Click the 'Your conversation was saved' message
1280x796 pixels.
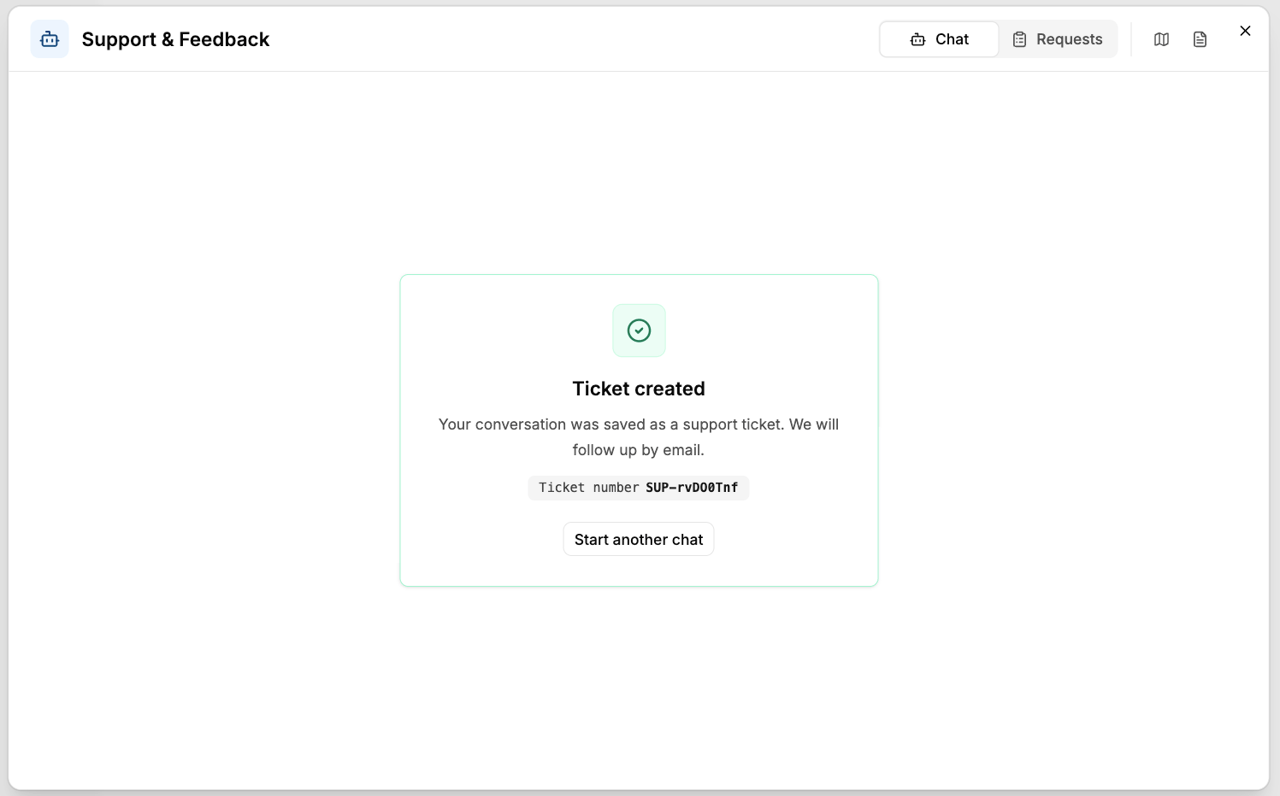pos(638,437)
